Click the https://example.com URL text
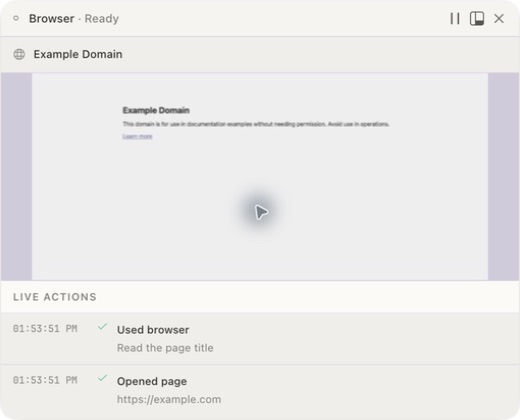Viewport: 520px width, 420px height. [169, 399]
